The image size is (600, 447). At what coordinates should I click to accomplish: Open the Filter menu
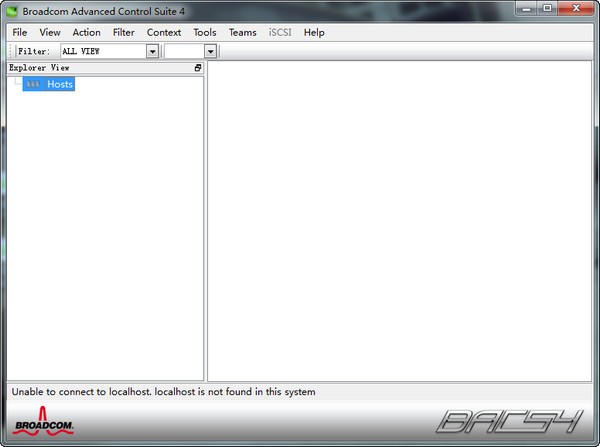pyautogui.click(x=124, y=33)
